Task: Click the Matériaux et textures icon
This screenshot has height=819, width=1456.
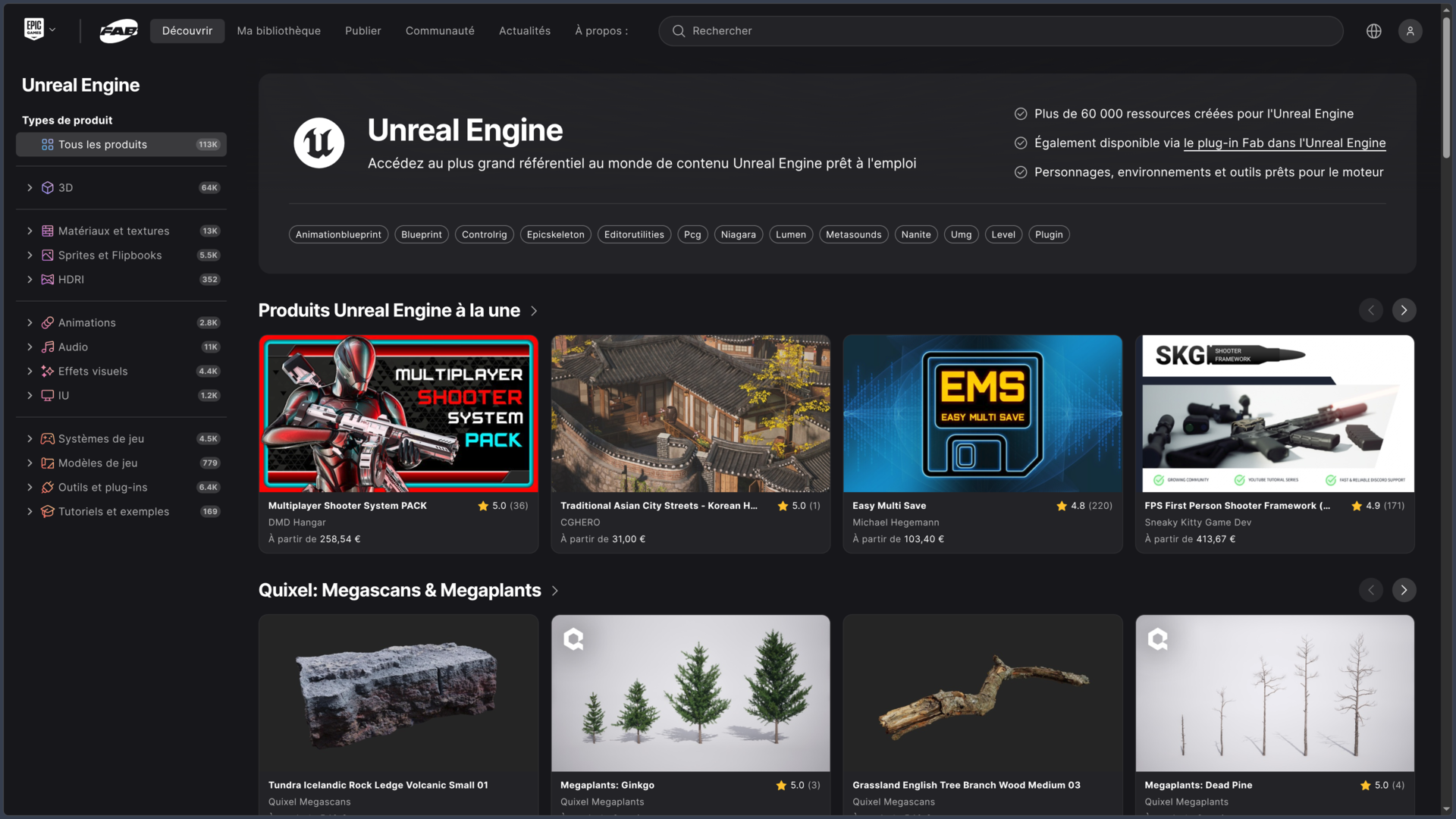Action: pyautogui.click(x=47, y=231)
